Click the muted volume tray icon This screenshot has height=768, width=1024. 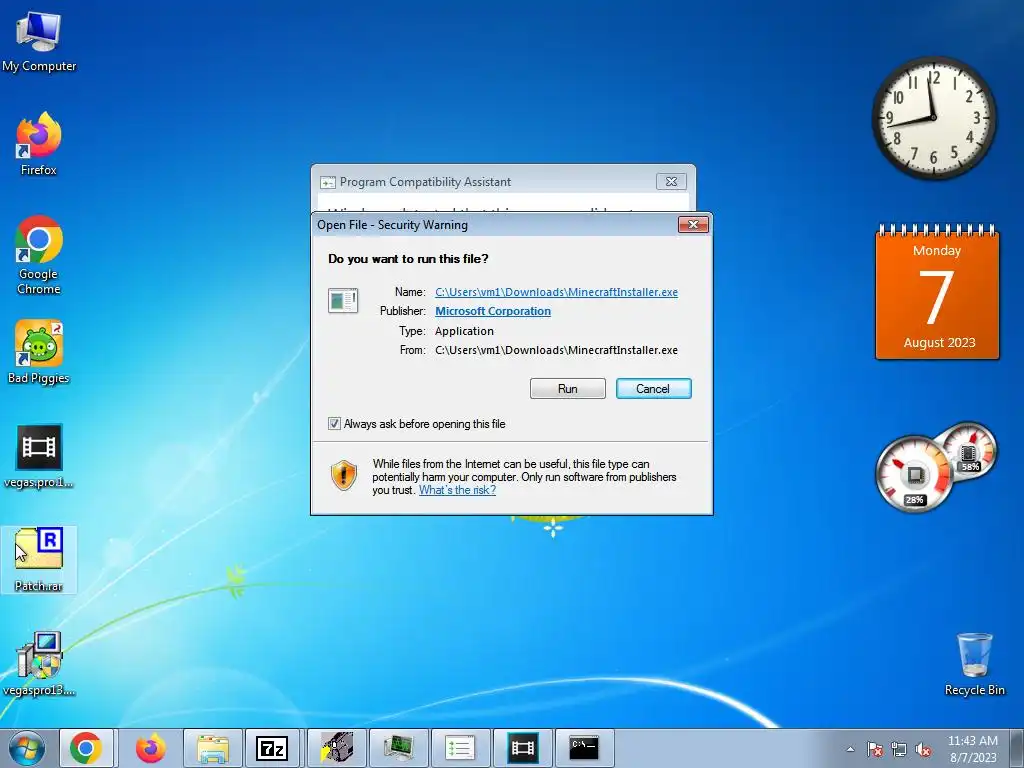pyautogui.click(x=923, y=750)
